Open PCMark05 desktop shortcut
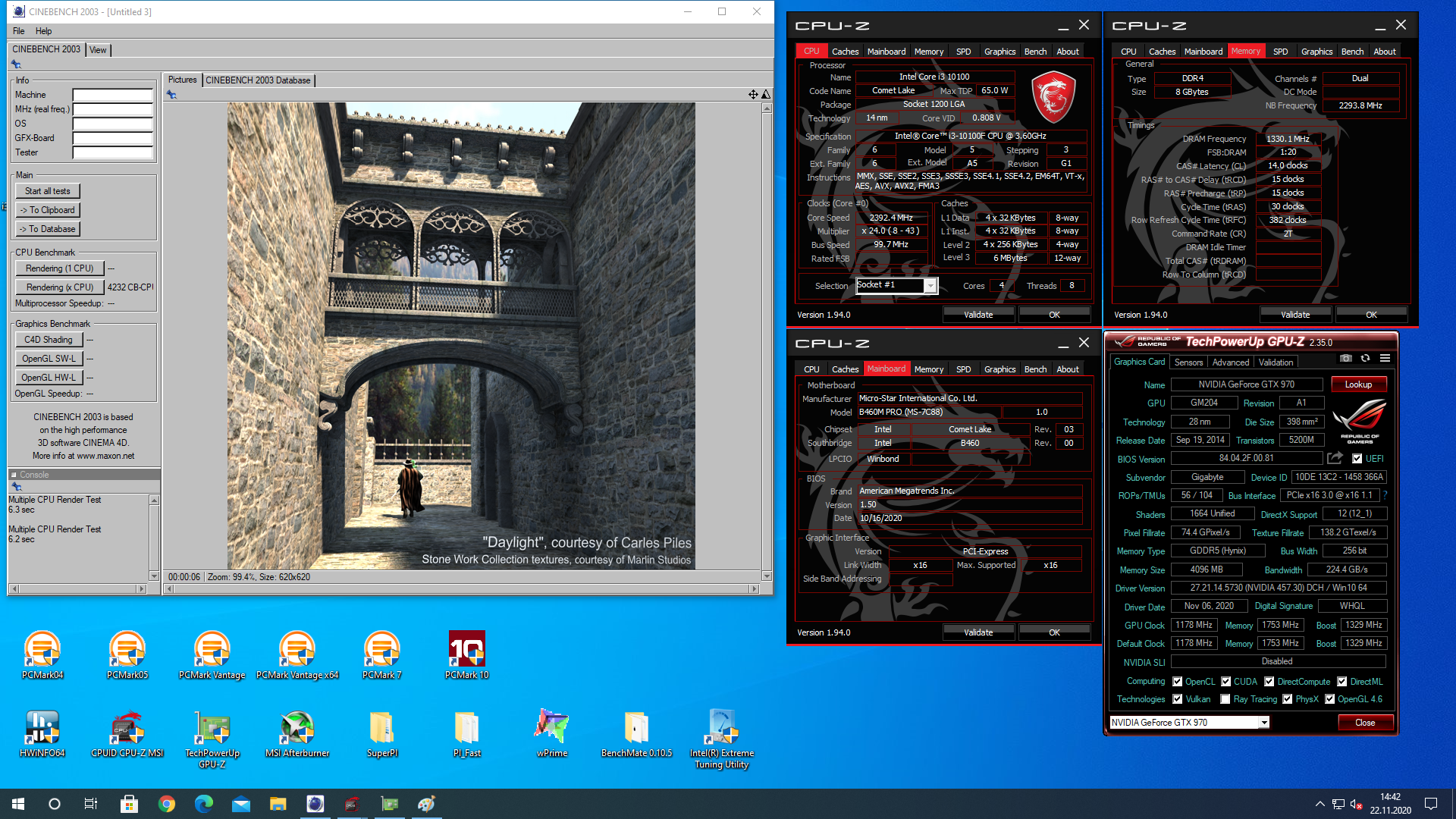1456x819 pixels. pyautogui.click(x=127, y=655)
